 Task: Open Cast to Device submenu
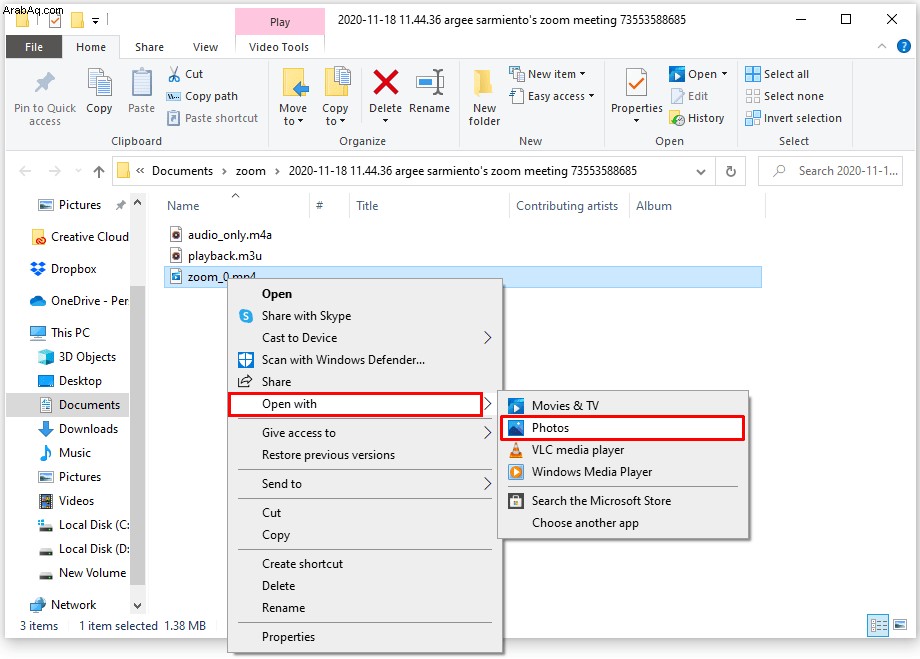364,338
